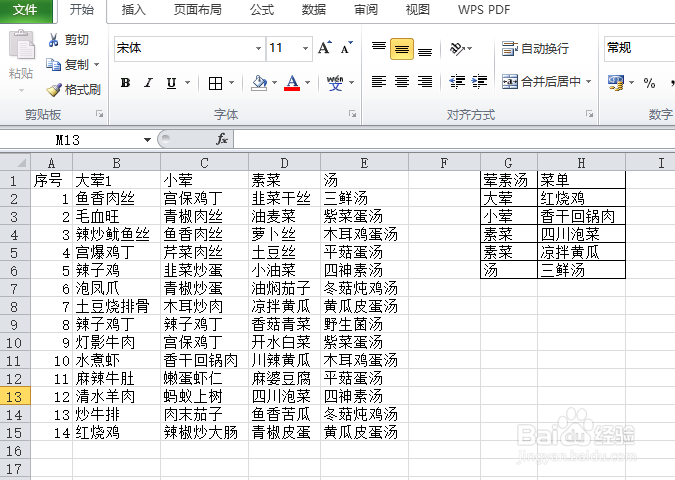The image size is (675, 480).
Task: Click the select-all corner of the sheet
Action: tap(15, 162)
